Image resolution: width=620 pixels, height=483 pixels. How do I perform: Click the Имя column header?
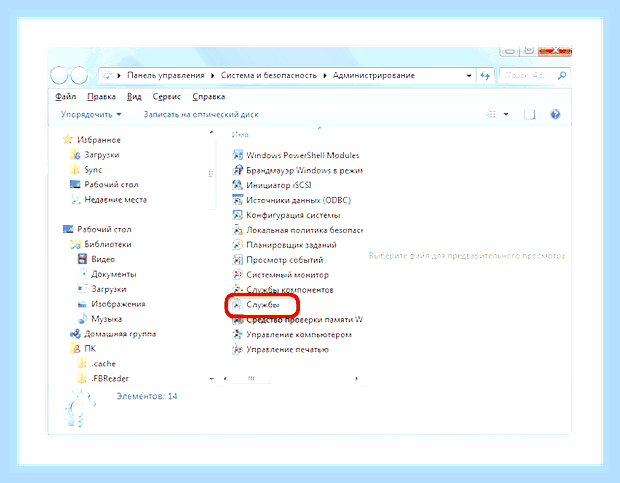pos(240,135)
